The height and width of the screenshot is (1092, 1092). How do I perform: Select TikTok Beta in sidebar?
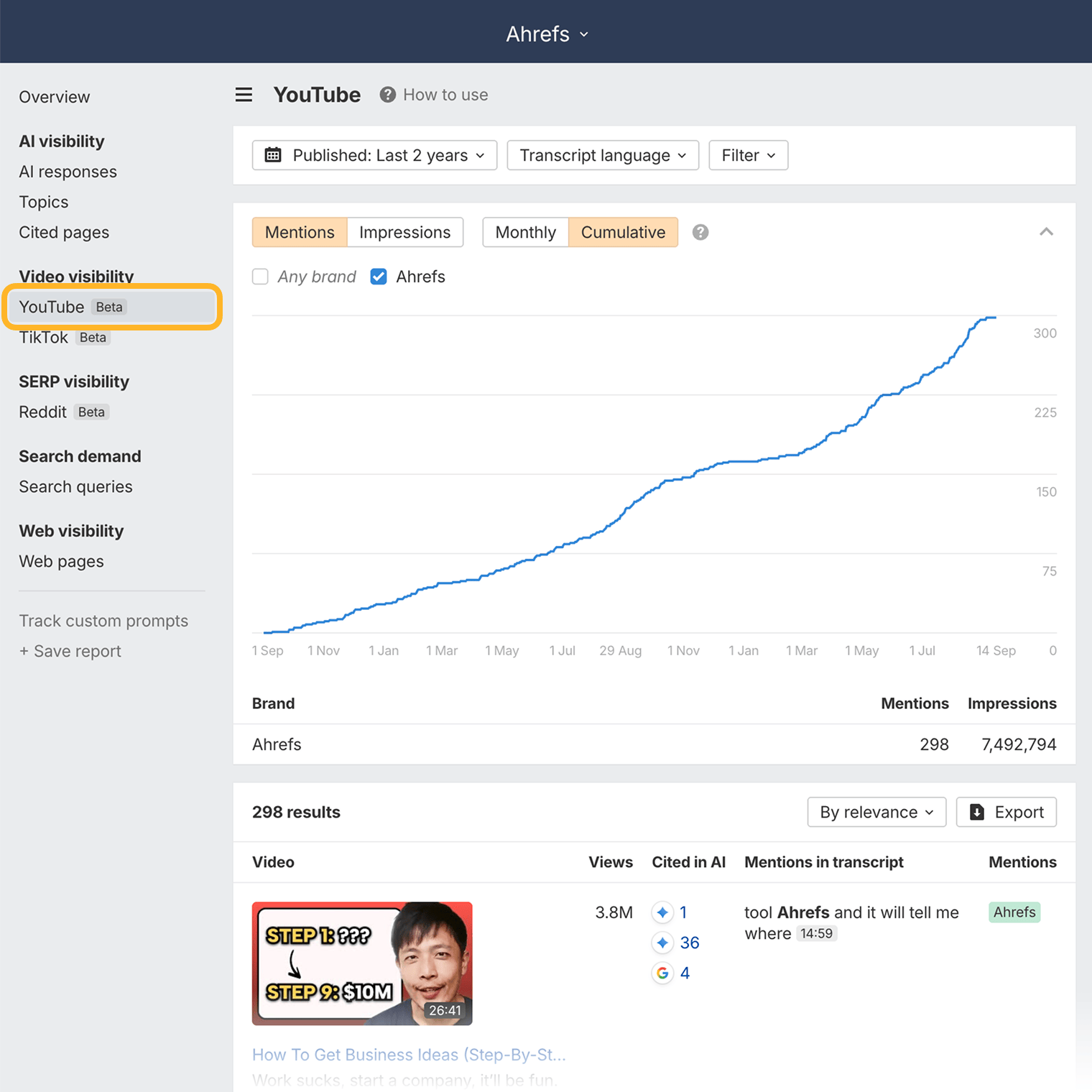(x=65, y=338)
